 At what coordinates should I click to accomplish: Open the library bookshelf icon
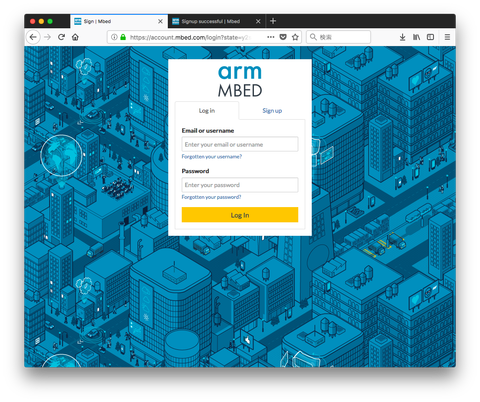tap(416, 37)
